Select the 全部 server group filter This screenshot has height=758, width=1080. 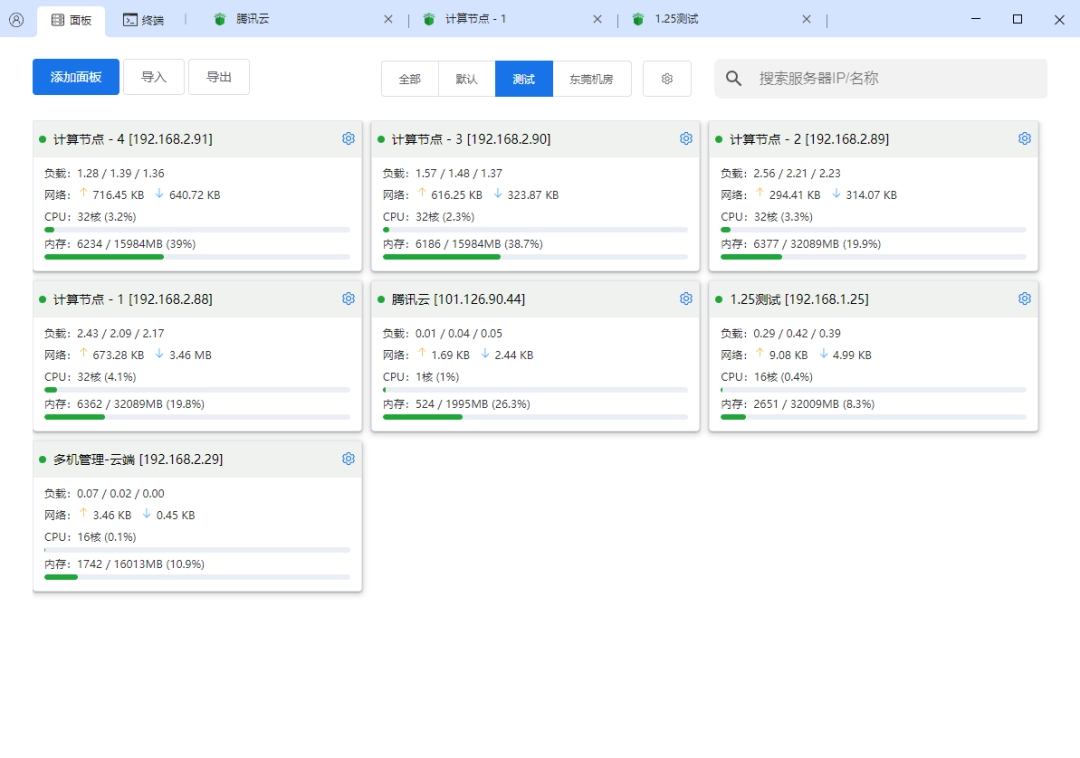pyautogui.click(x=409, y=78)
